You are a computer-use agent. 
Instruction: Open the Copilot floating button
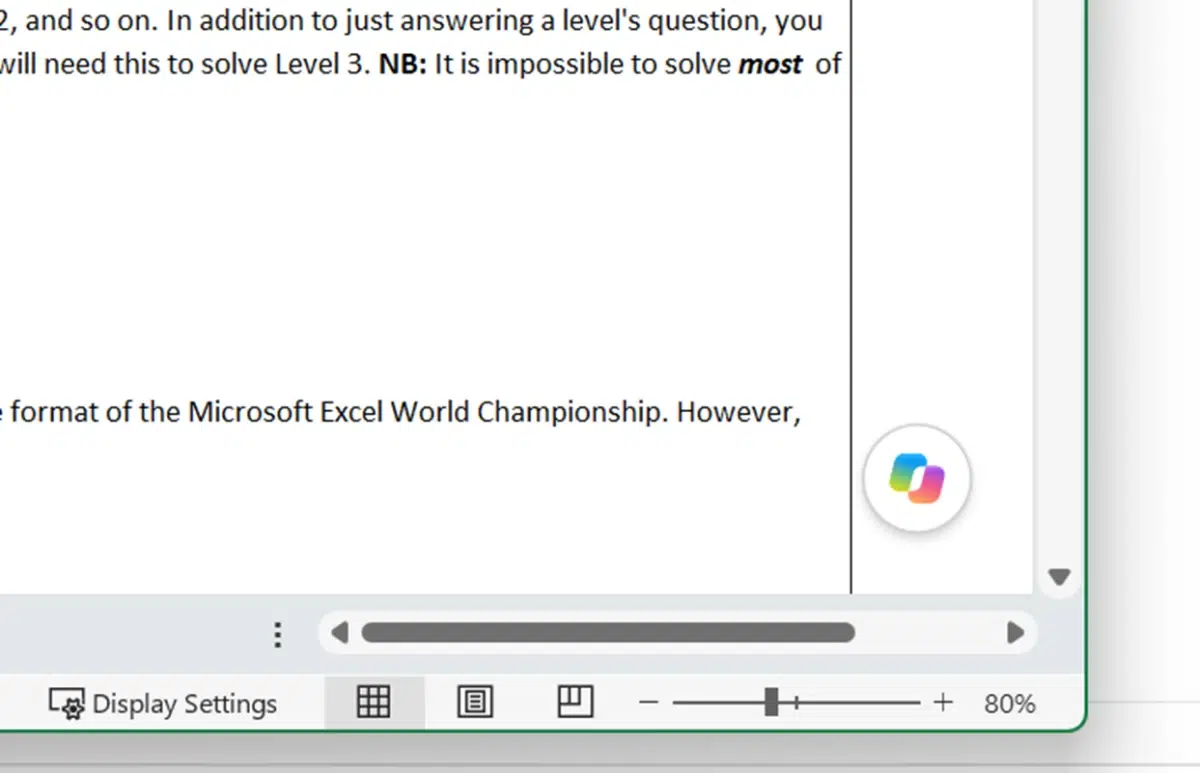pyautogui.click(x=917, y=478)
